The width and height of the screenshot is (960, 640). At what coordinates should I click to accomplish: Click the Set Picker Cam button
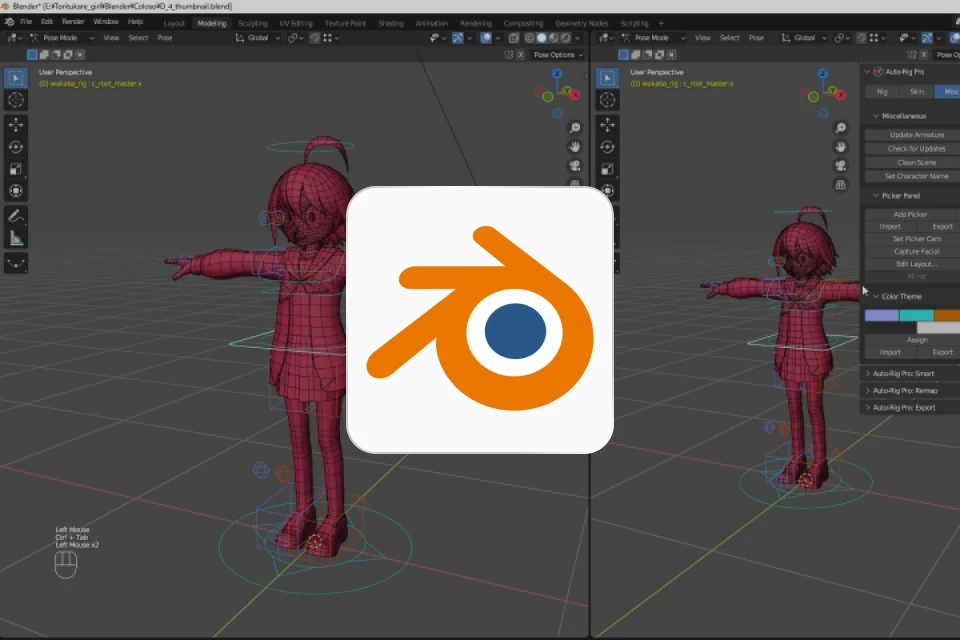[912, 239]
